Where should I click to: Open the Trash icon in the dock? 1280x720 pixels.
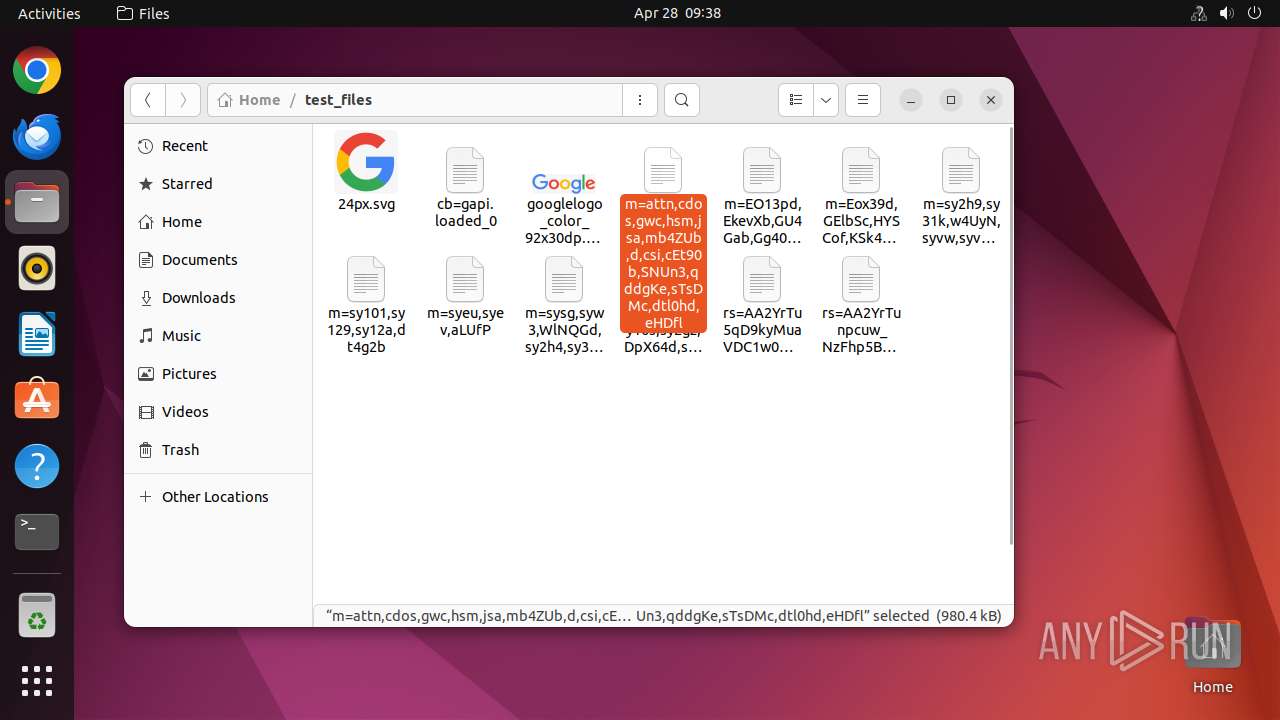point(37,615)
